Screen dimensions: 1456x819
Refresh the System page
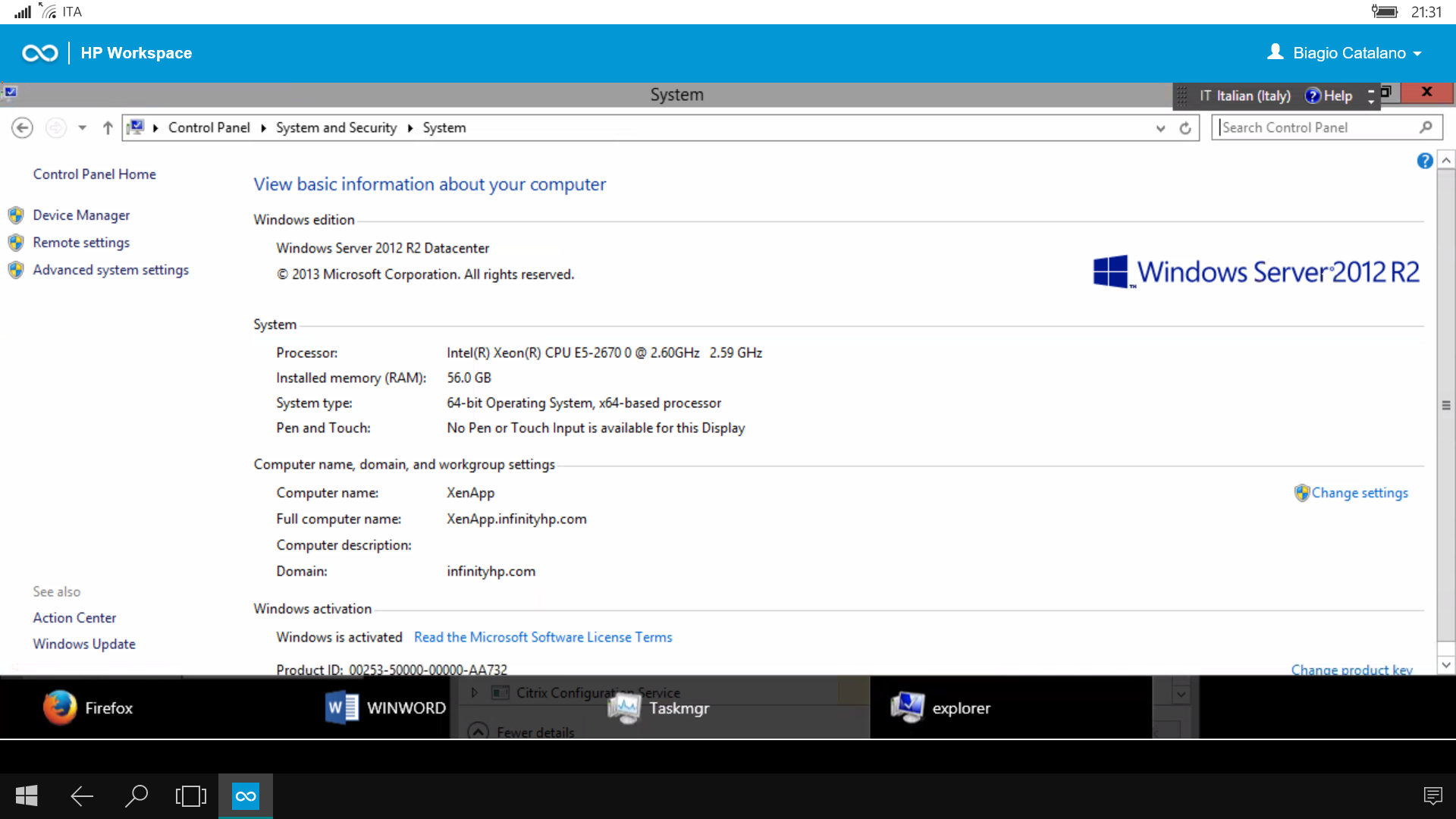point(1185,128)
